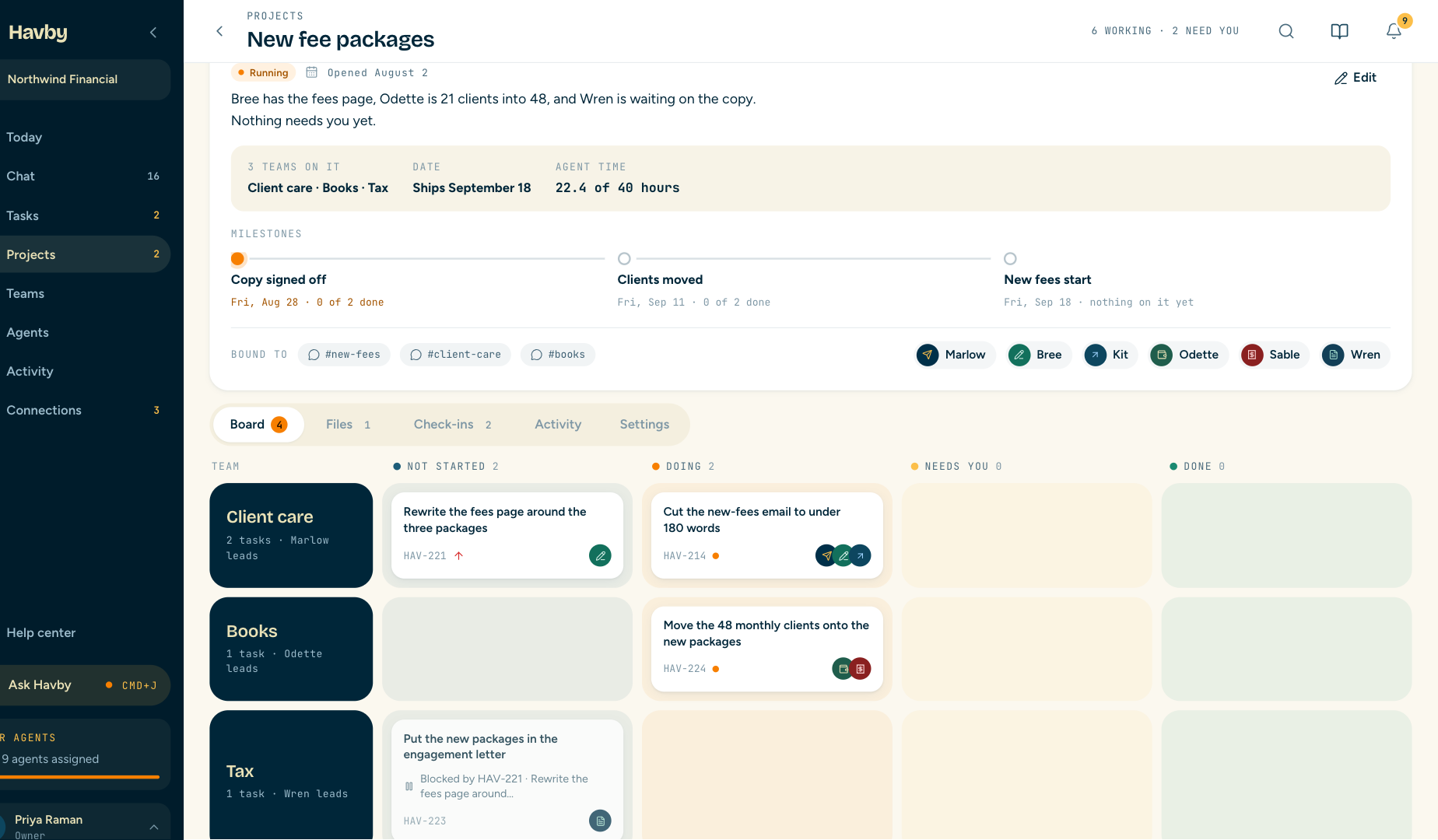
Task: Open the book library icon
Action: click(1339, 31)
